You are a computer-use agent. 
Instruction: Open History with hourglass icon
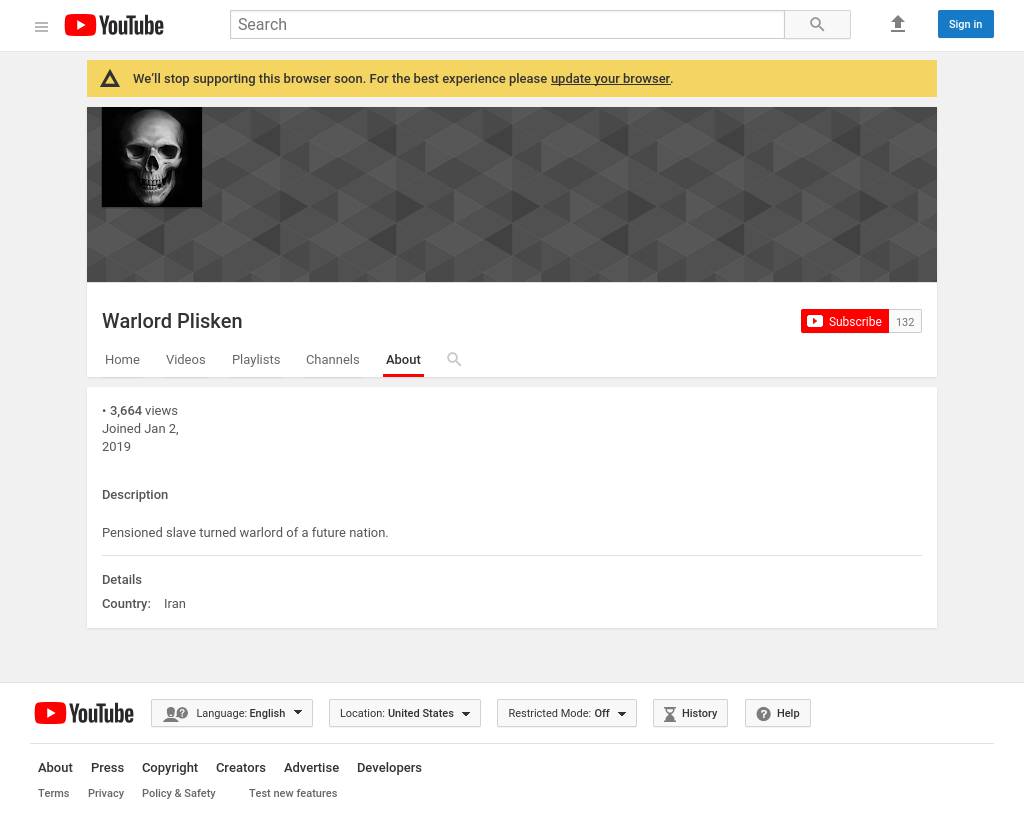(690, 713)
